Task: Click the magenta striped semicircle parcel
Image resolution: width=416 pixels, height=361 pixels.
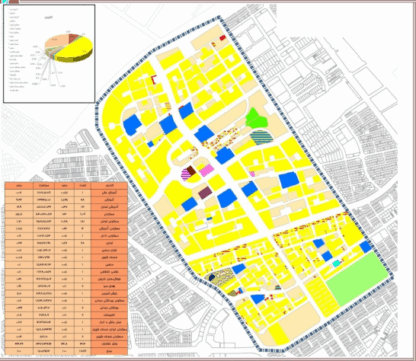Action: click(x=185, y=175)
